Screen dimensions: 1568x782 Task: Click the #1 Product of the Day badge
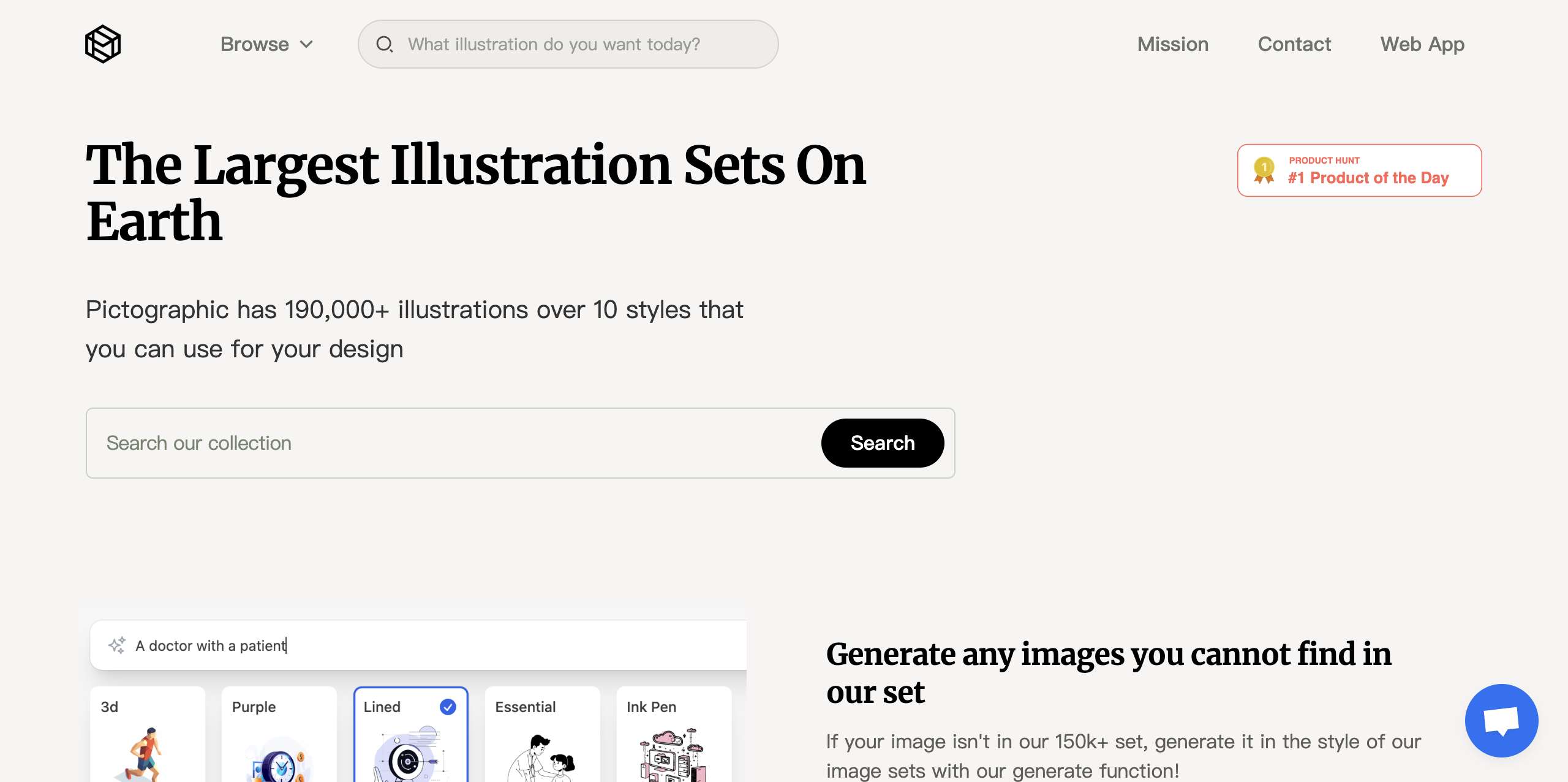coord(1368,177)
